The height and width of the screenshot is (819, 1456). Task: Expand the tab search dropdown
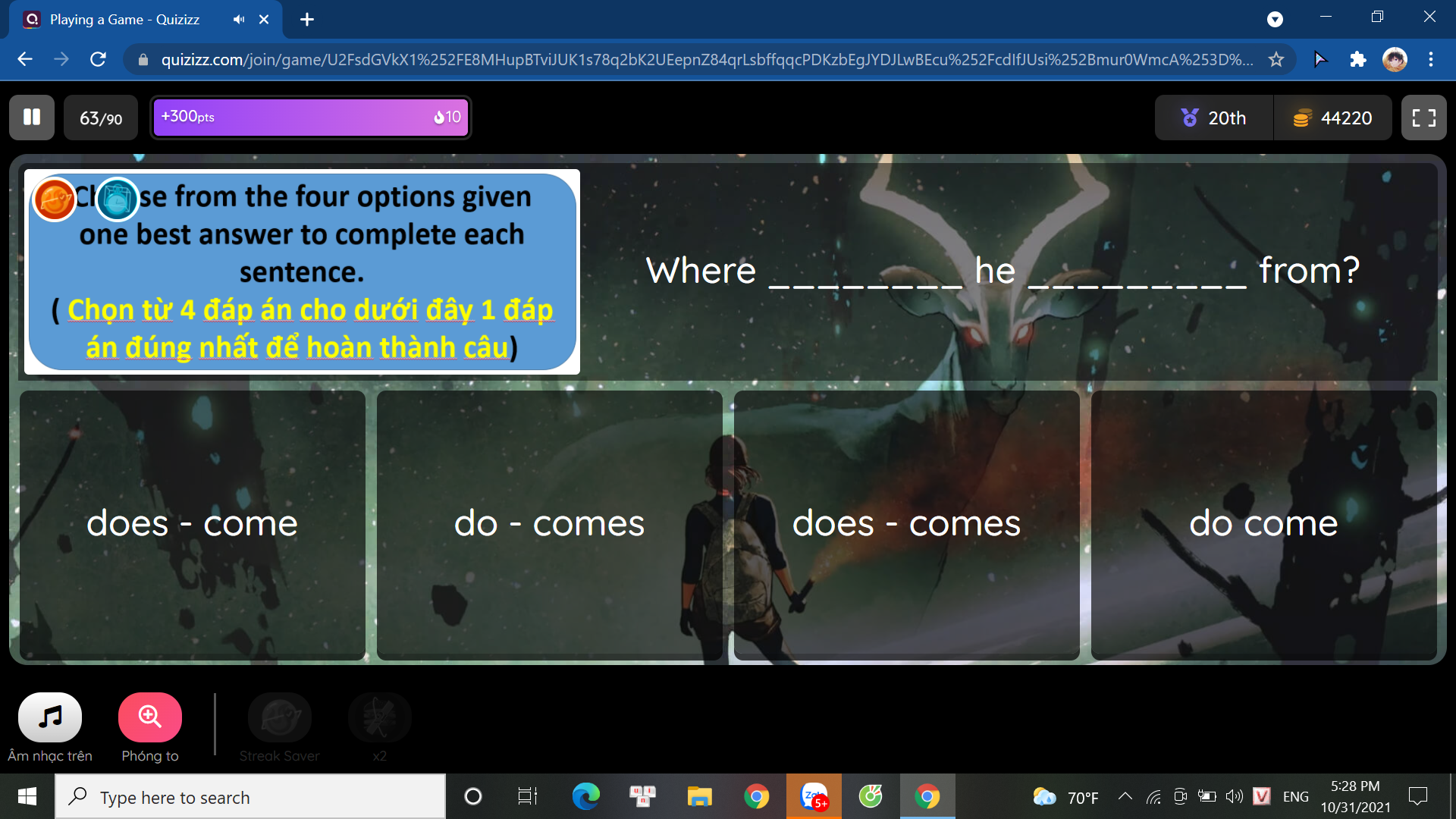click(1275, 20)
